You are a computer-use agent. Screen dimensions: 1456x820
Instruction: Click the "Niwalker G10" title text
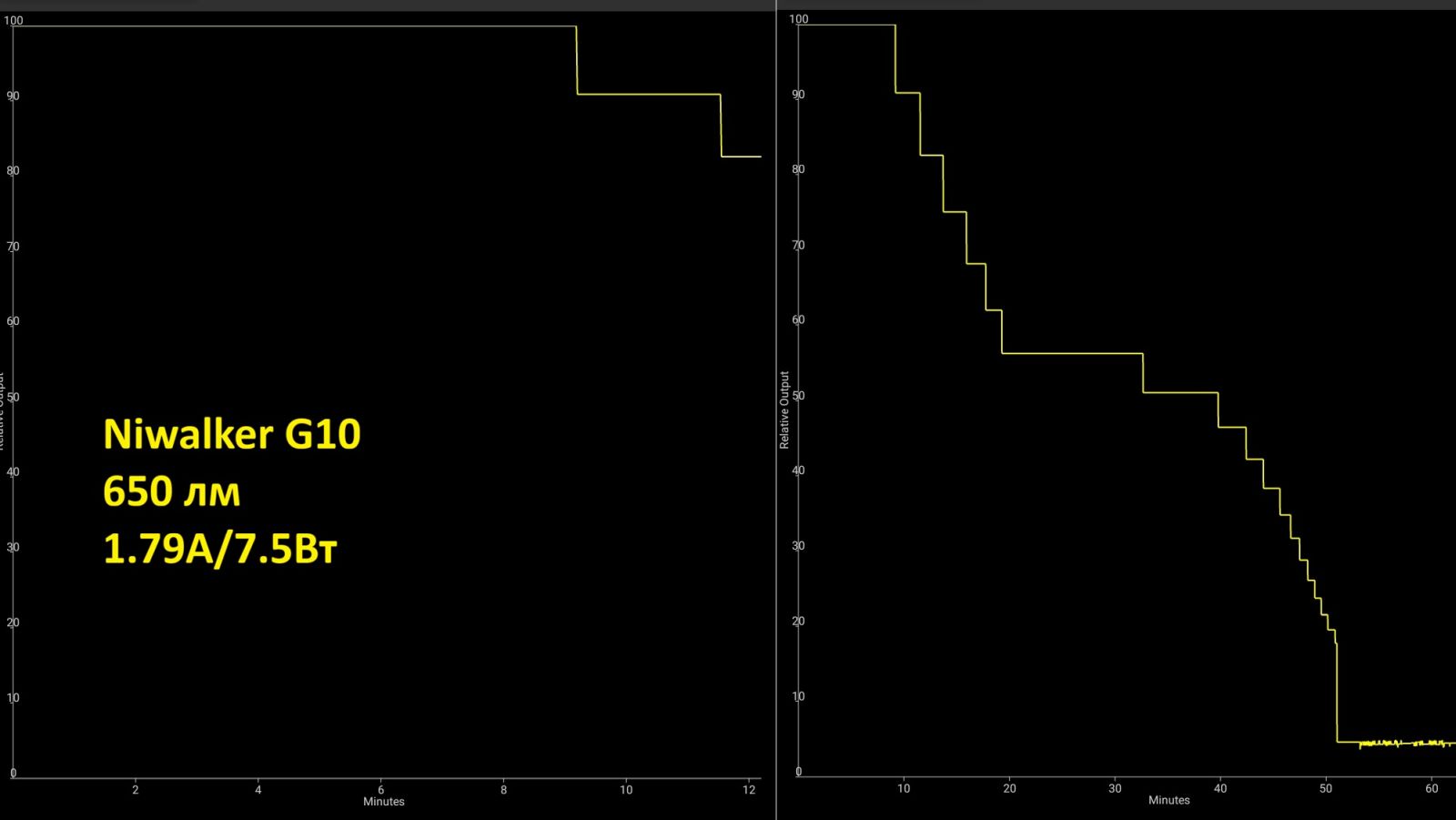pyautogui.click(x=232, y=434)
